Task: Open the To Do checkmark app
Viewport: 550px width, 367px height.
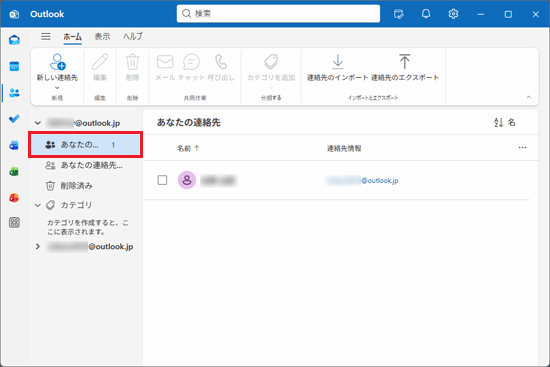Action: click(x=14, y=119)
